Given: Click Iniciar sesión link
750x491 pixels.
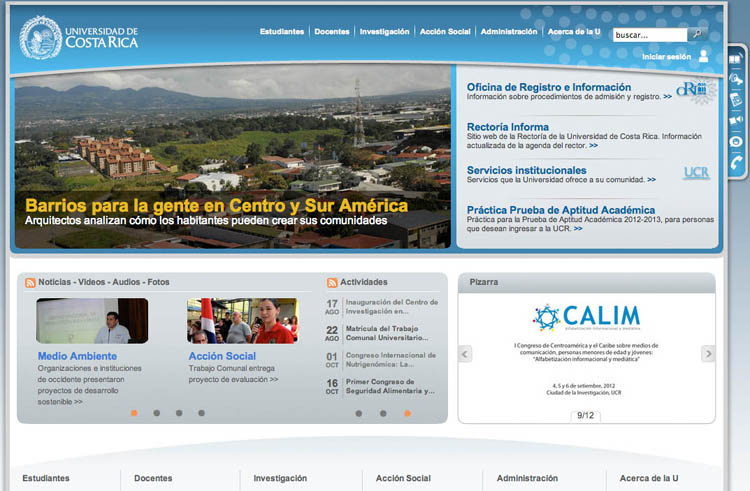Looking at the screenshot, I should point(666,57).
